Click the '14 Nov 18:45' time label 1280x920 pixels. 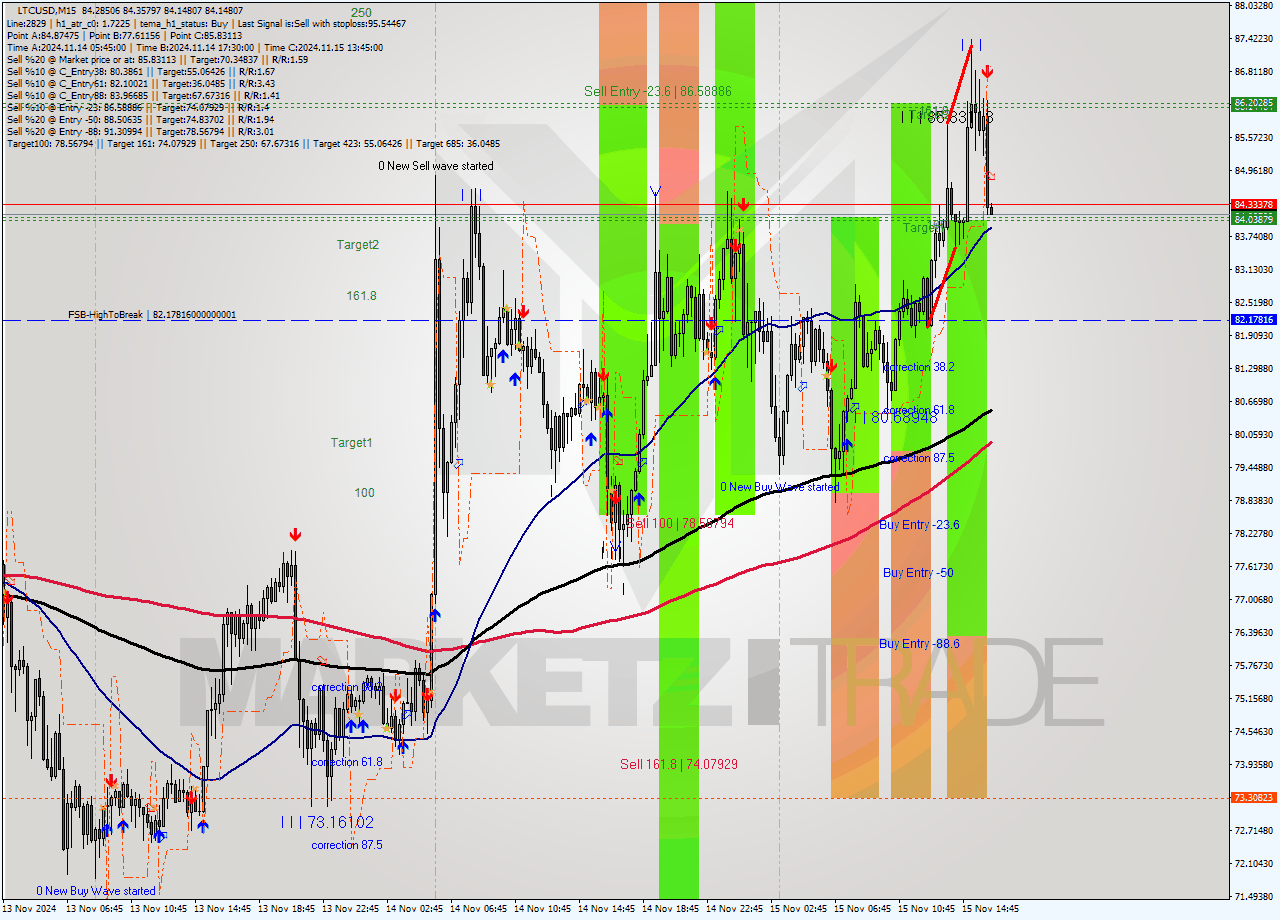(x=670, y=909)
